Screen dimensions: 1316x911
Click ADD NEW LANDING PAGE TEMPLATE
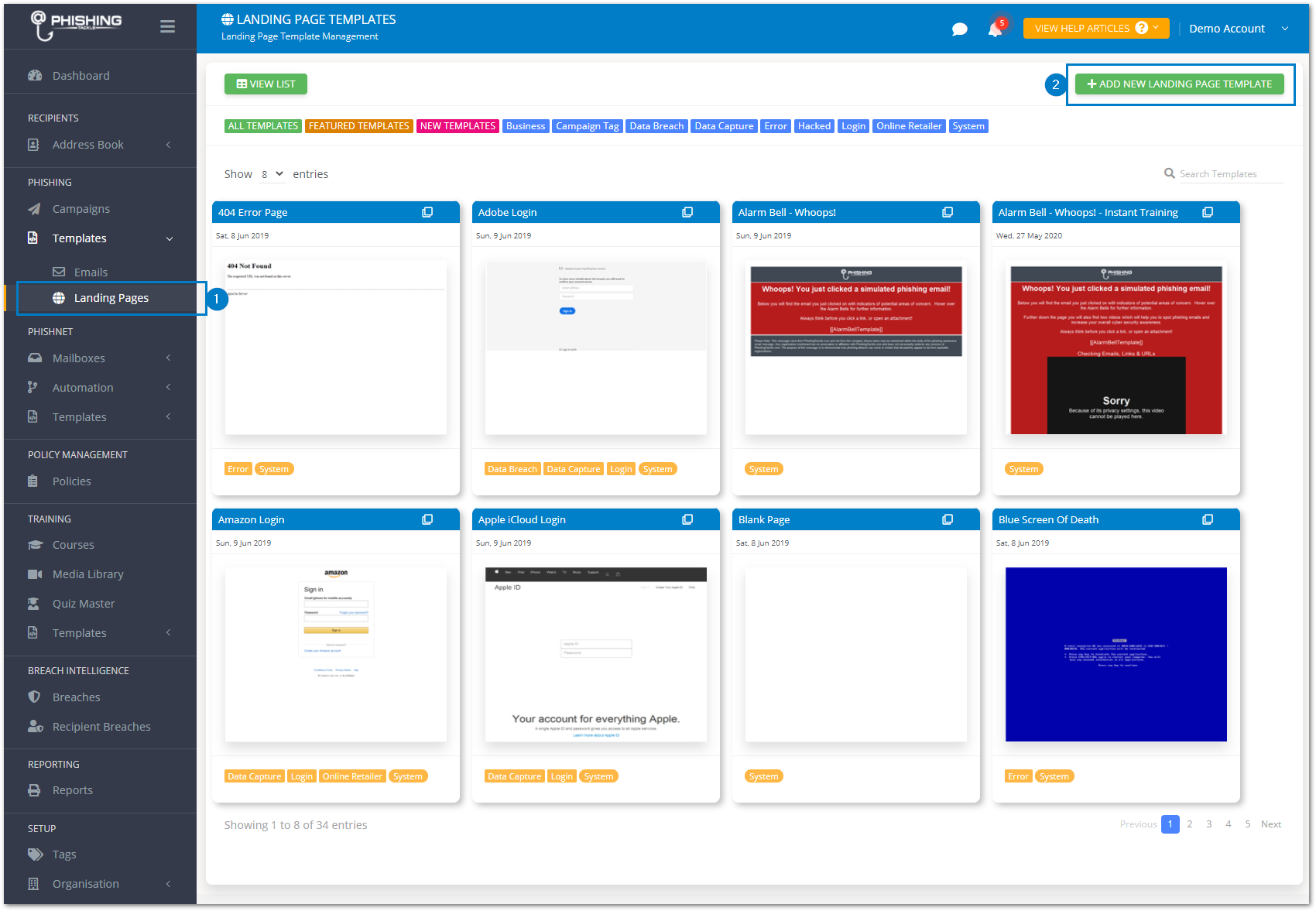1179,84
